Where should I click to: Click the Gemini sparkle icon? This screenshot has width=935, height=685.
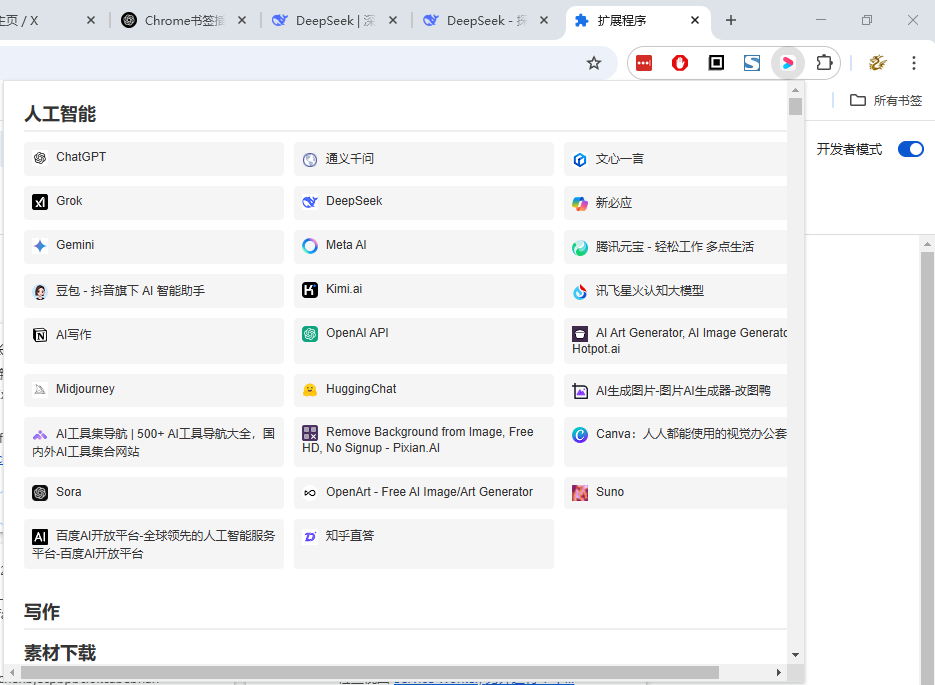tap(40, 246)
